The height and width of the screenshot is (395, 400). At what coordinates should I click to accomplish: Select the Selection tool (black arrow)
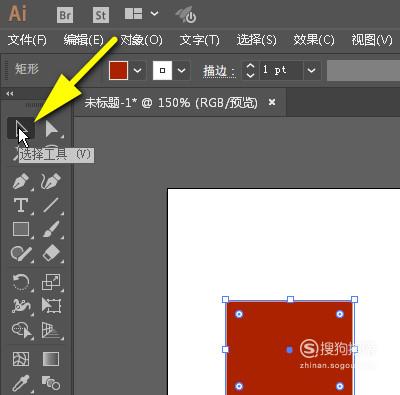click(21, 129)
